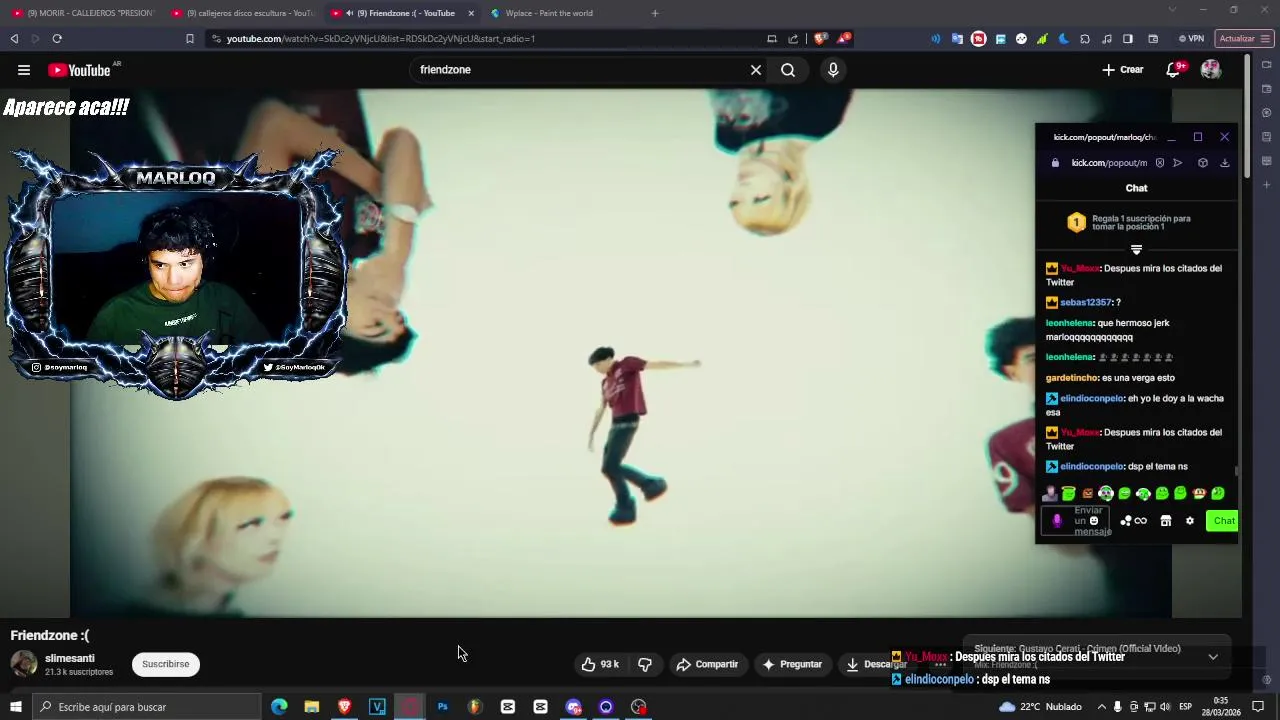1280x720 pixels.
Task: Subscribe with the Suscribirse button
Action: [166, 664]
